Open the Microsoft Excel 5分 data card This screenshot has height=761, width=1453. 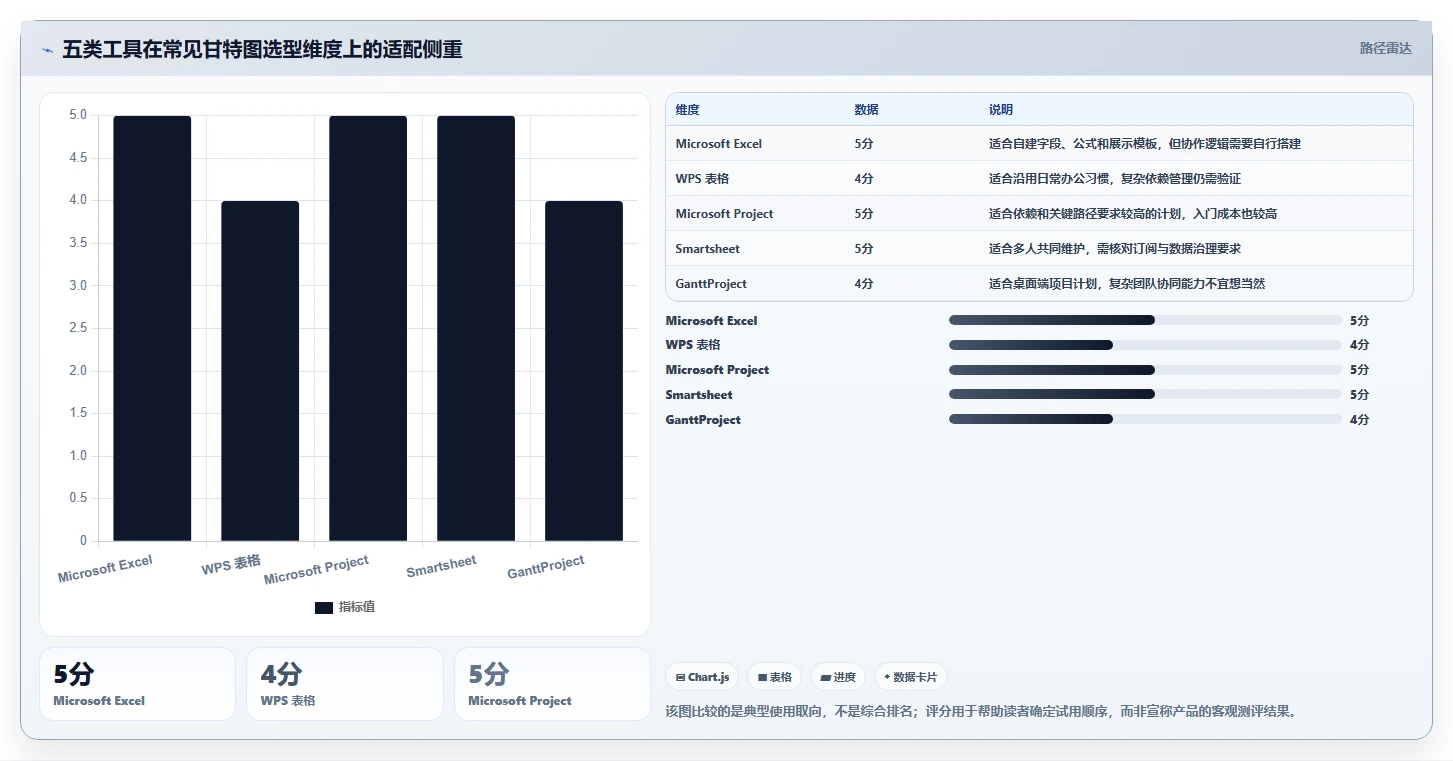(x=137, y=684)
